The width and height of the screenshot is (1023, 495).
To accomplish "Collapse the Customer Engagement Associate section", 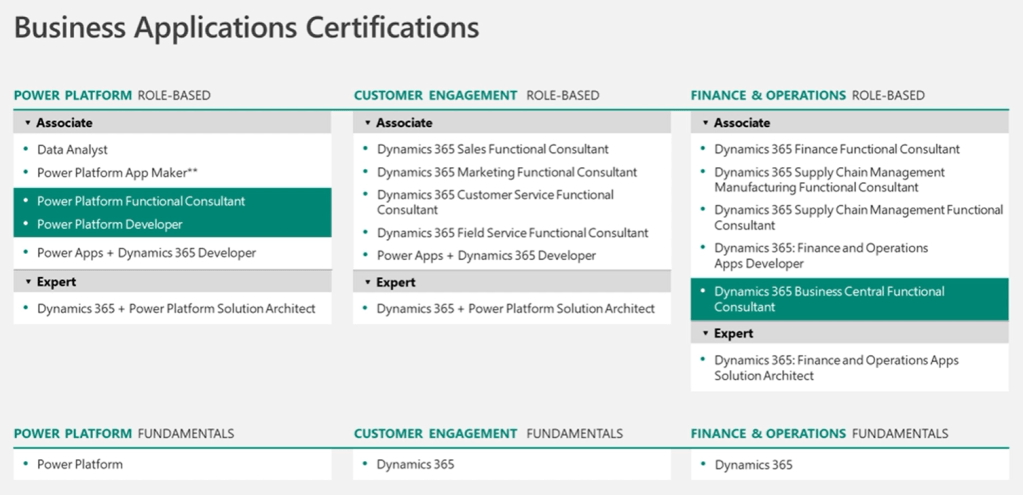I will 368,123.
